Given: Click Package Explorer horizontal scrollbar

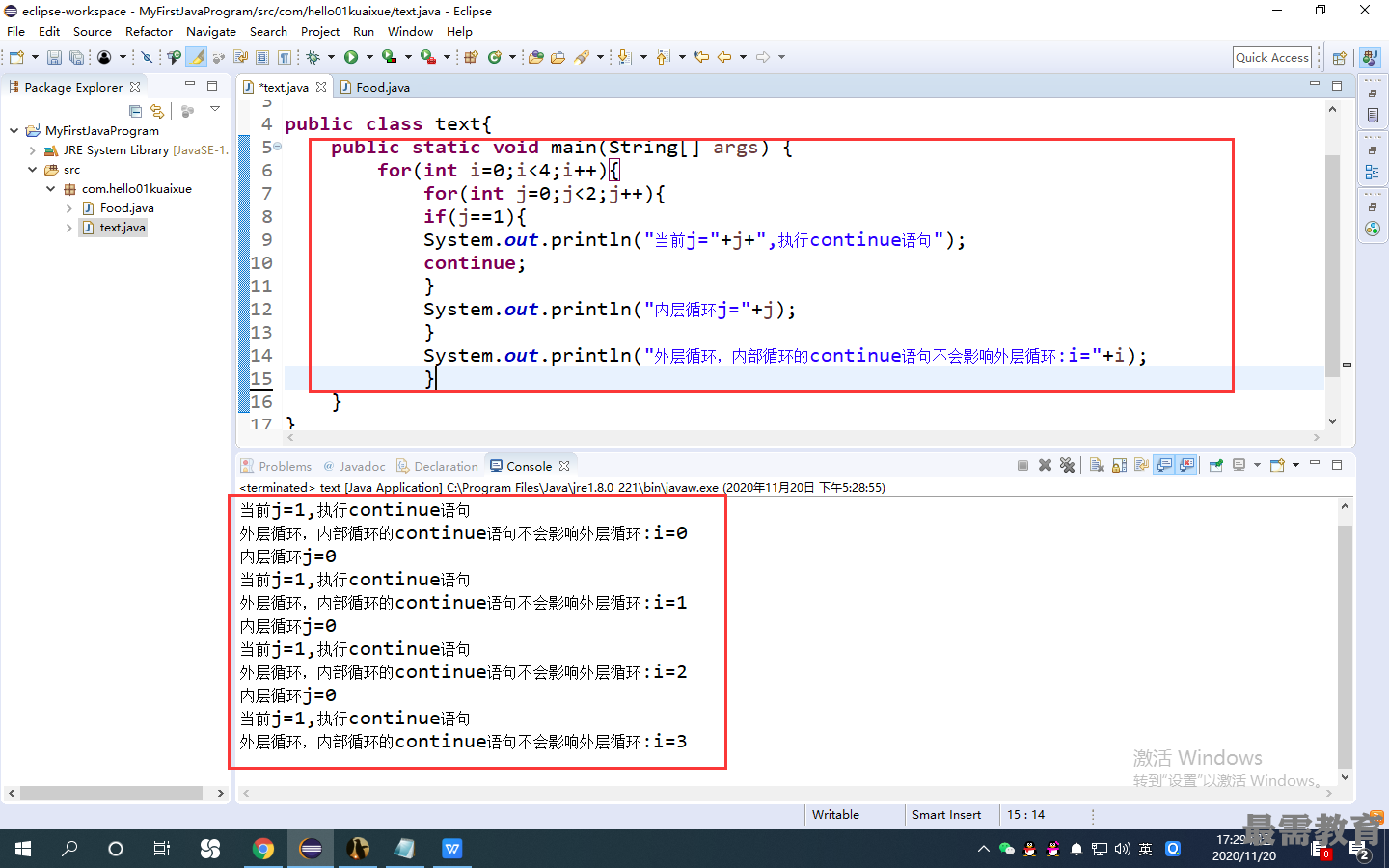Looking at the screenshot, I should [x=111, y=793].
